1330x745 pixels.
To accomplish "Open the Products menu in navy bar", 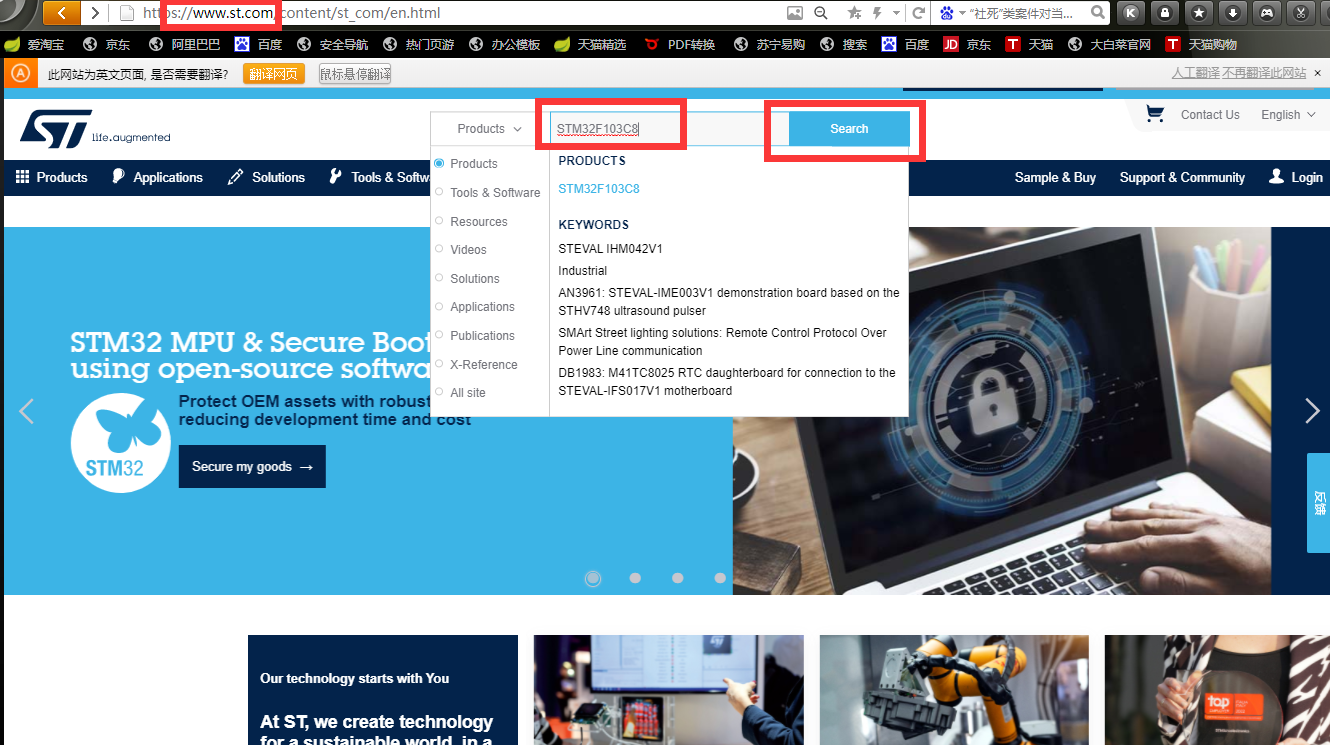I will [x=52, y=177].
